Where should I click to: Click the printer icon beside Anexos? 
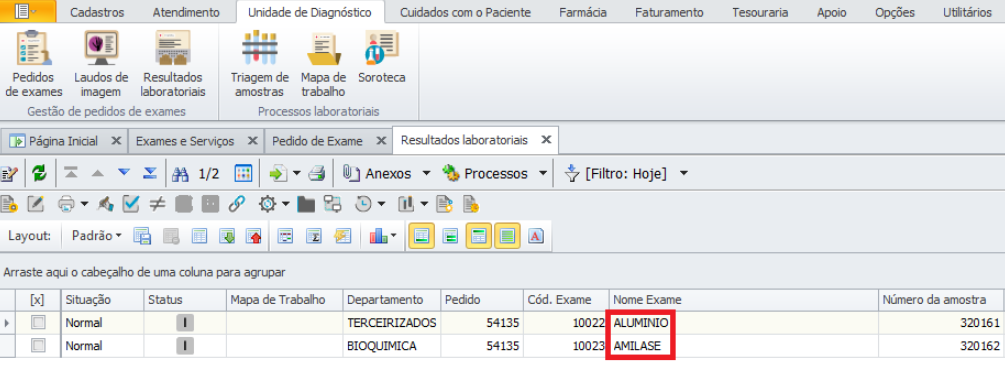coord(318,173)
